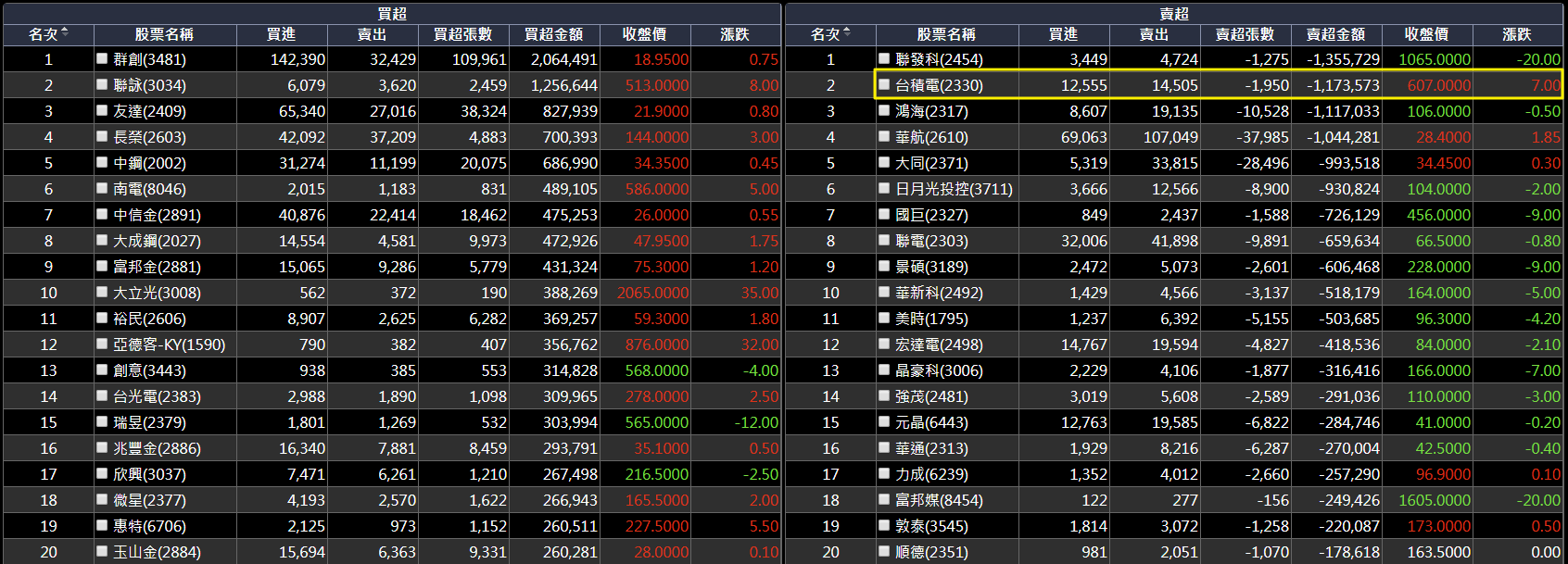Click the sort arrows beside 名次 in 買超 table

coord(65,33)
